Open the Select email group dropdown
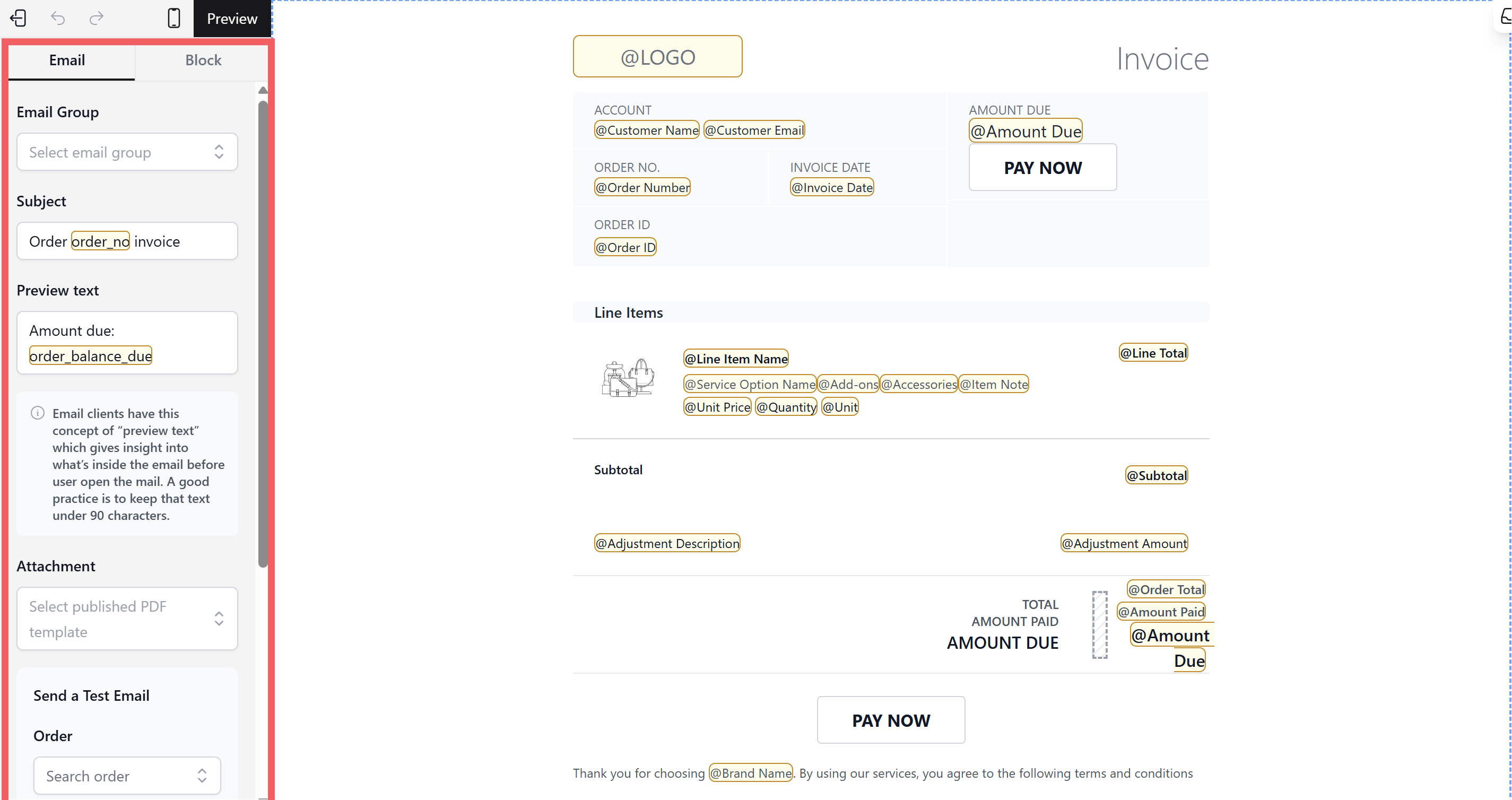Screen dimensions: 1512x800 click(x=127, y=152)
